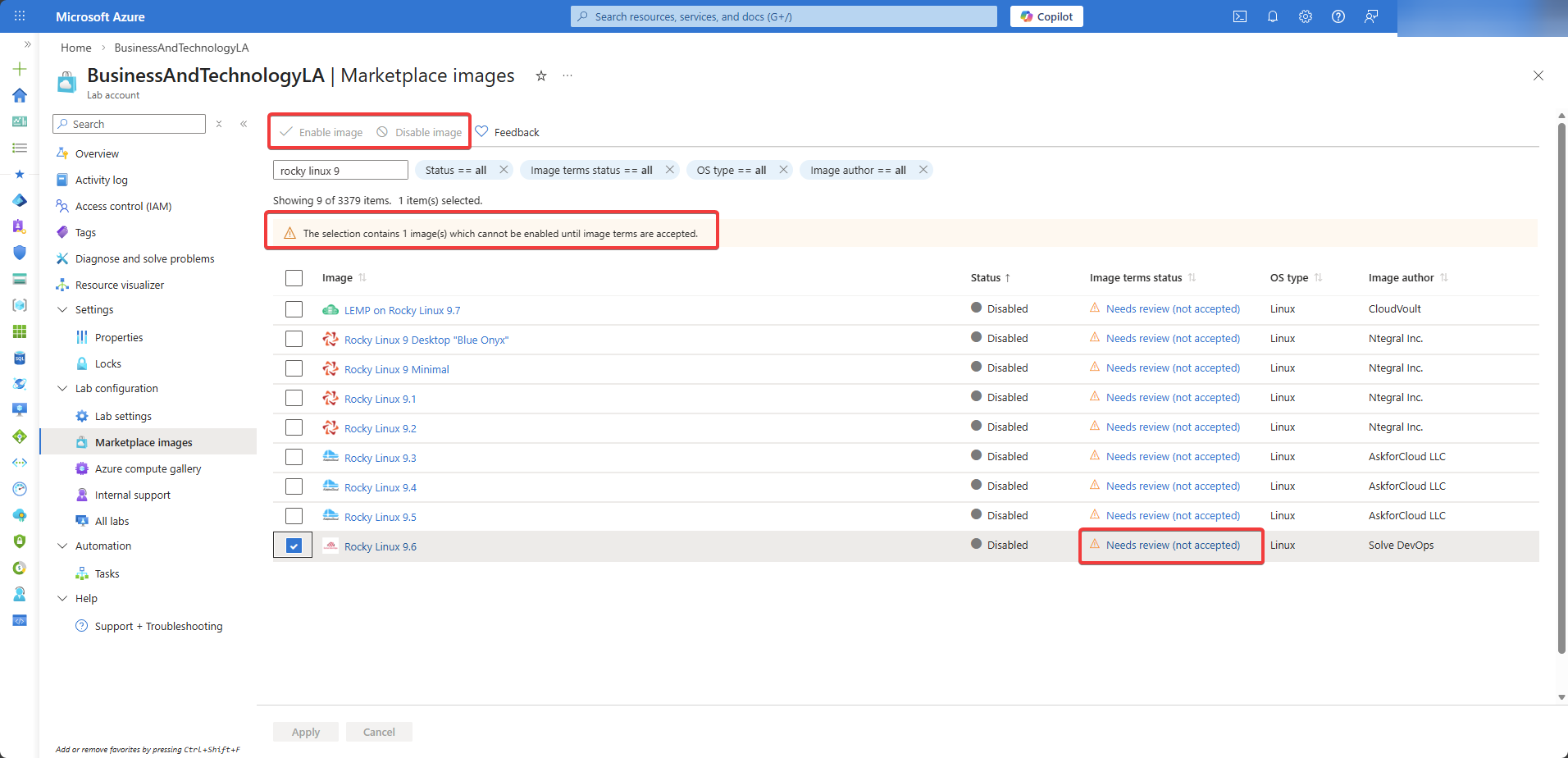Toggle the select all images checkbox

(294, 278)
